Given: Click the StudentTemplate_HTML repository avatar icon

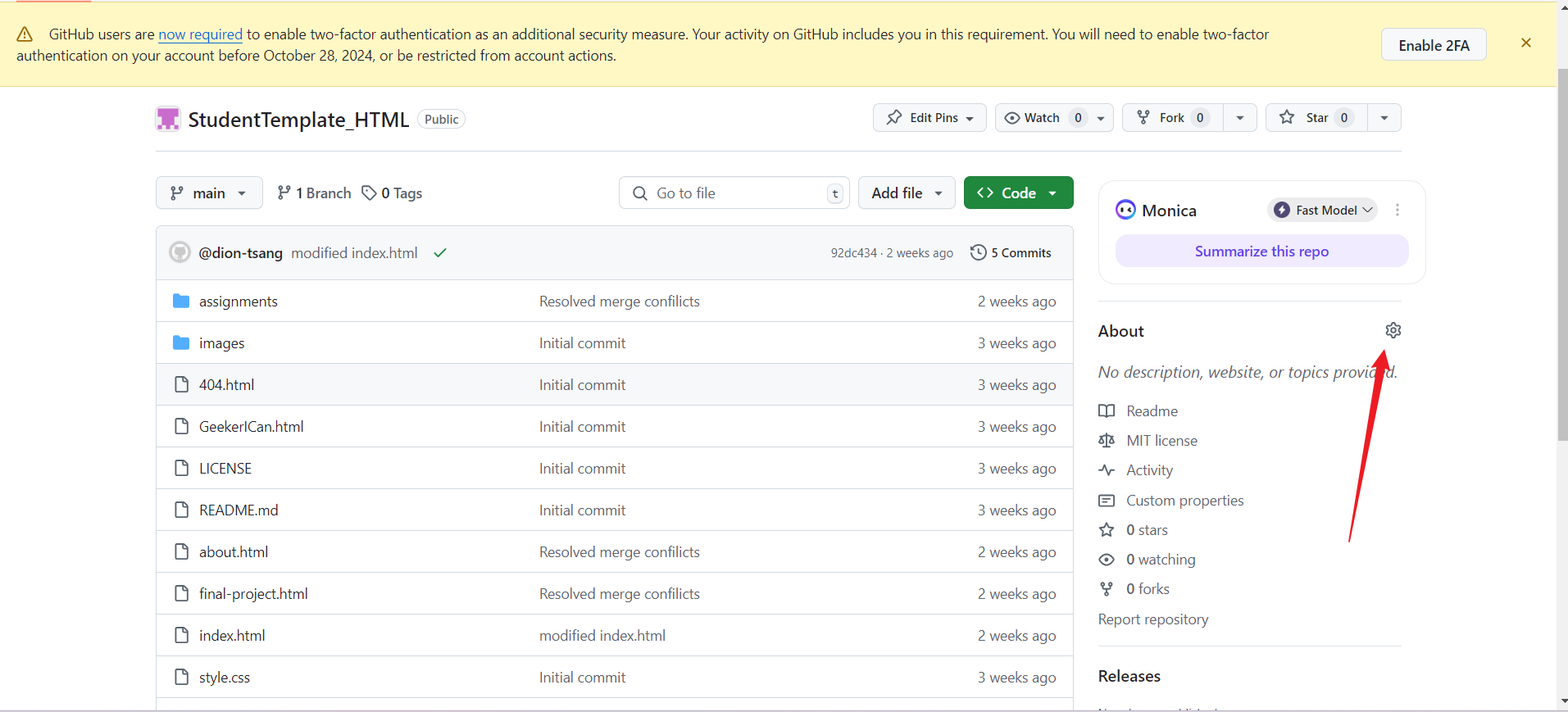Looking at the screenshot, I should click(x=168, y=119).
